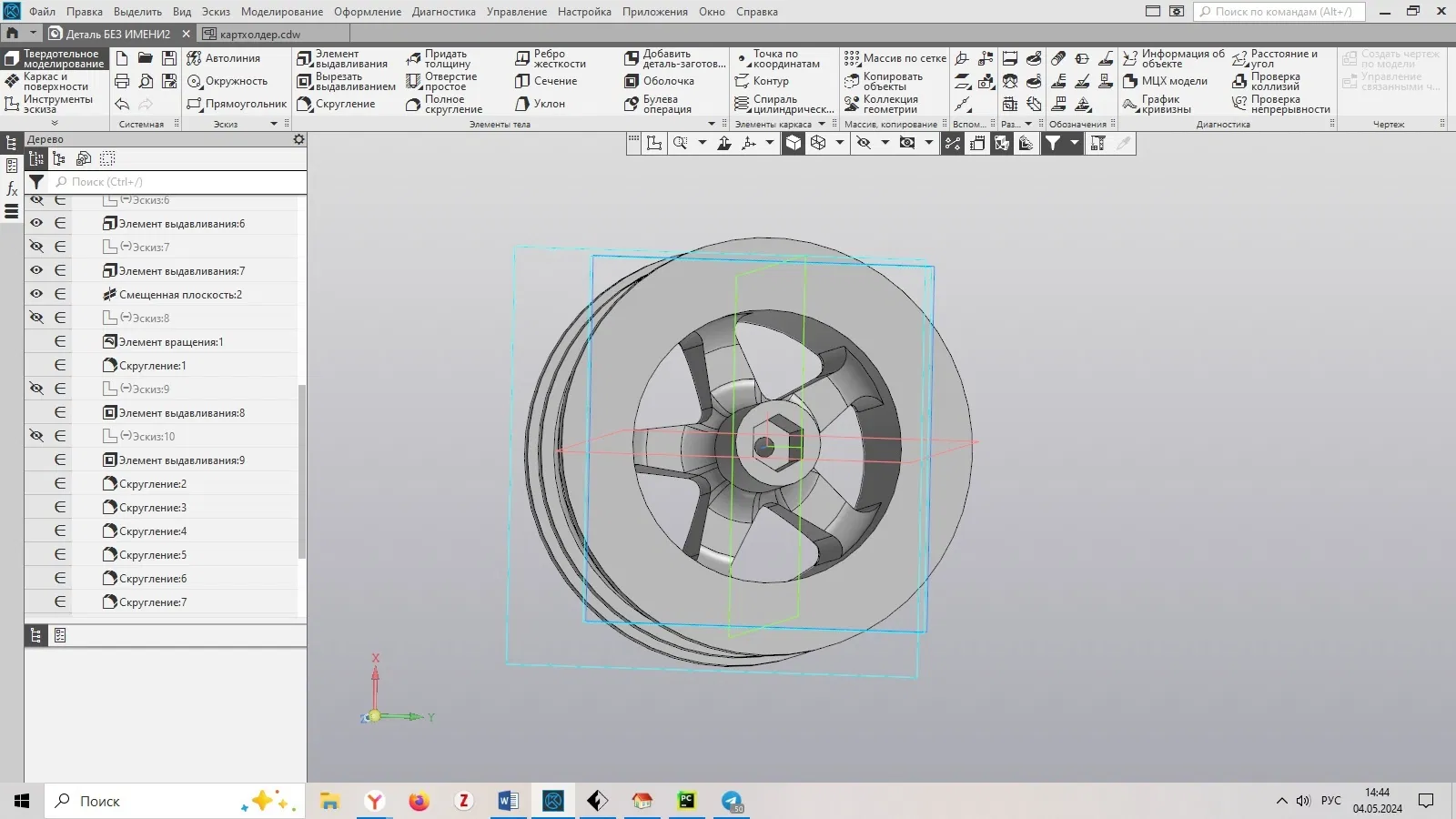Switch to the картхолдер.cdw tab
Viewport: 1456px width, 819px height.
(x=259, y=34)
